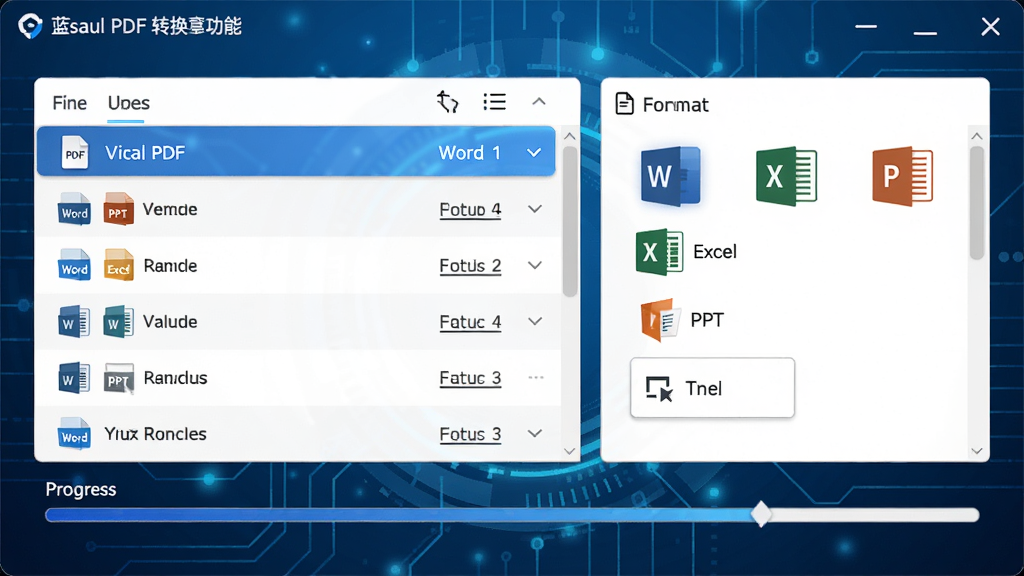Select the Vemde file name

click(170, 209)
